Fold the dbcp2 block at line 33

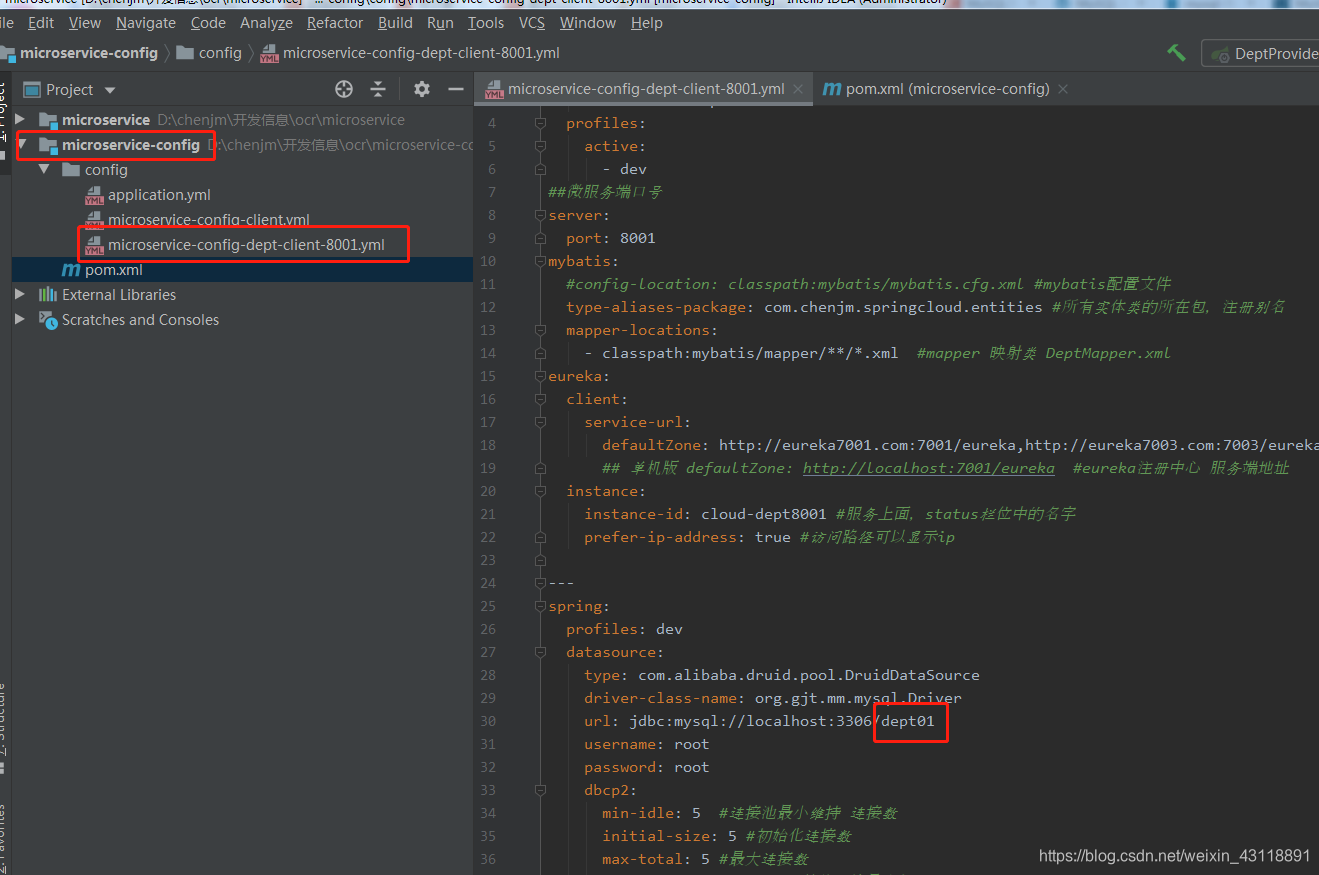click(541, 790)
